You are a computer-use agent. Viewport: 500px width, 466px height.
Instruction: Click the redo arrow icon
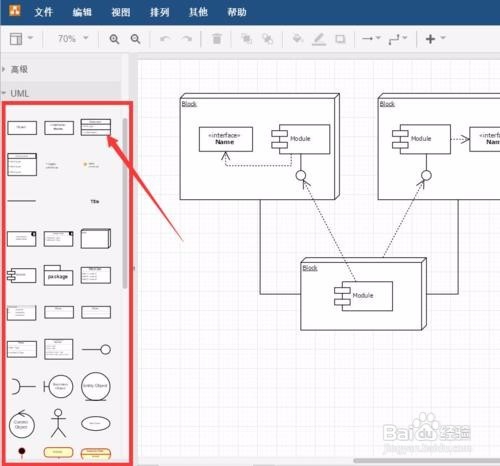tap(187, 39)
